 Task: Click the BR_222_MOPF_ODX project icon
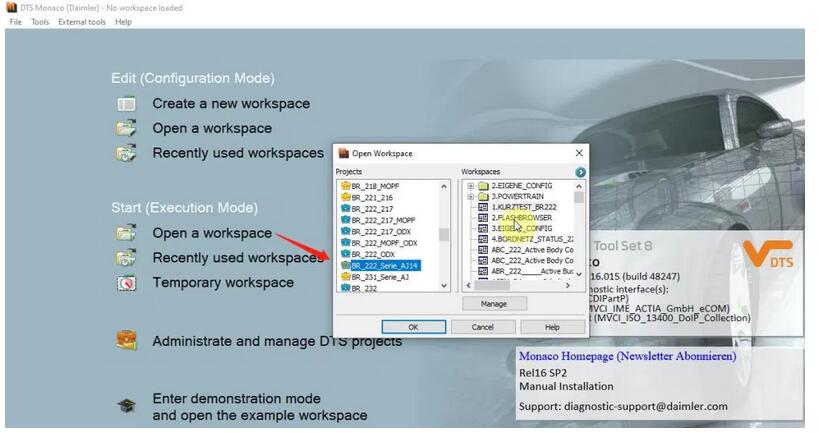[x=346, y=243]
